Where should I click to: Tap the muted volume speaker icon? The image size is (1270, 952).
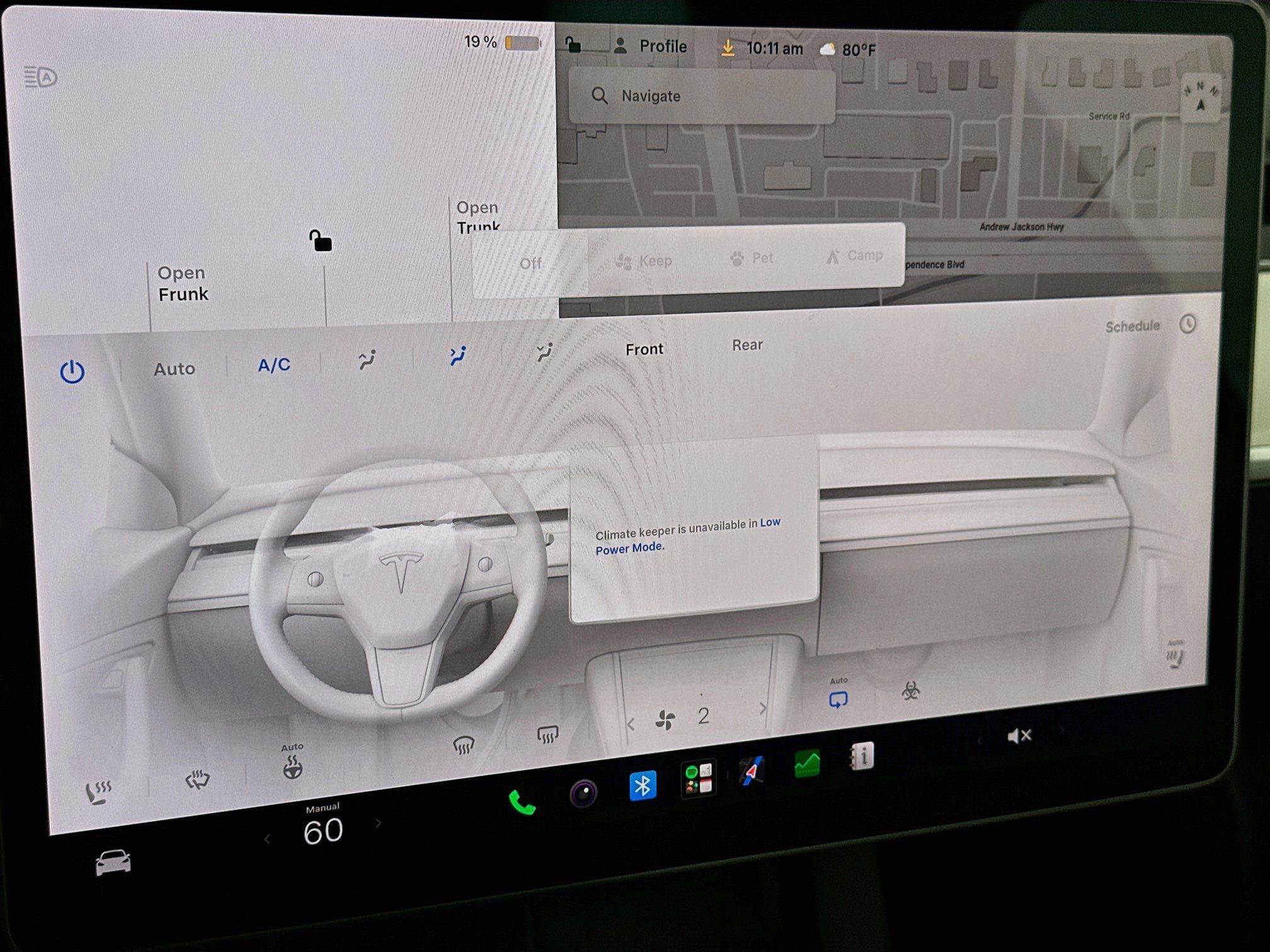[1019, 735]
